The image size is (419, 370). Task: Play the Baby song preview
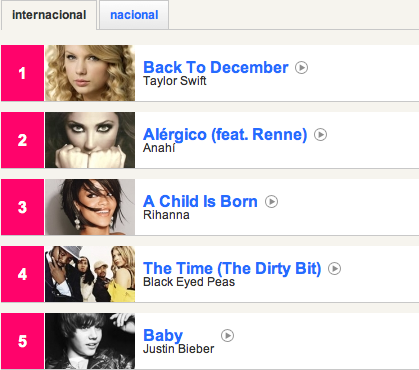227,336
